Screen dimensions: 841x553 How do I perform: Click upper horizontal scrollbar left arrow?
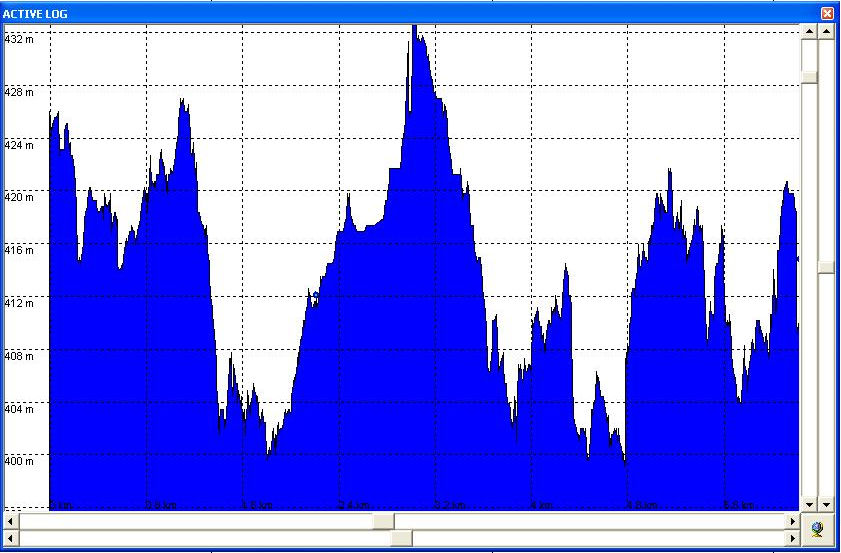tap(11, 521)
